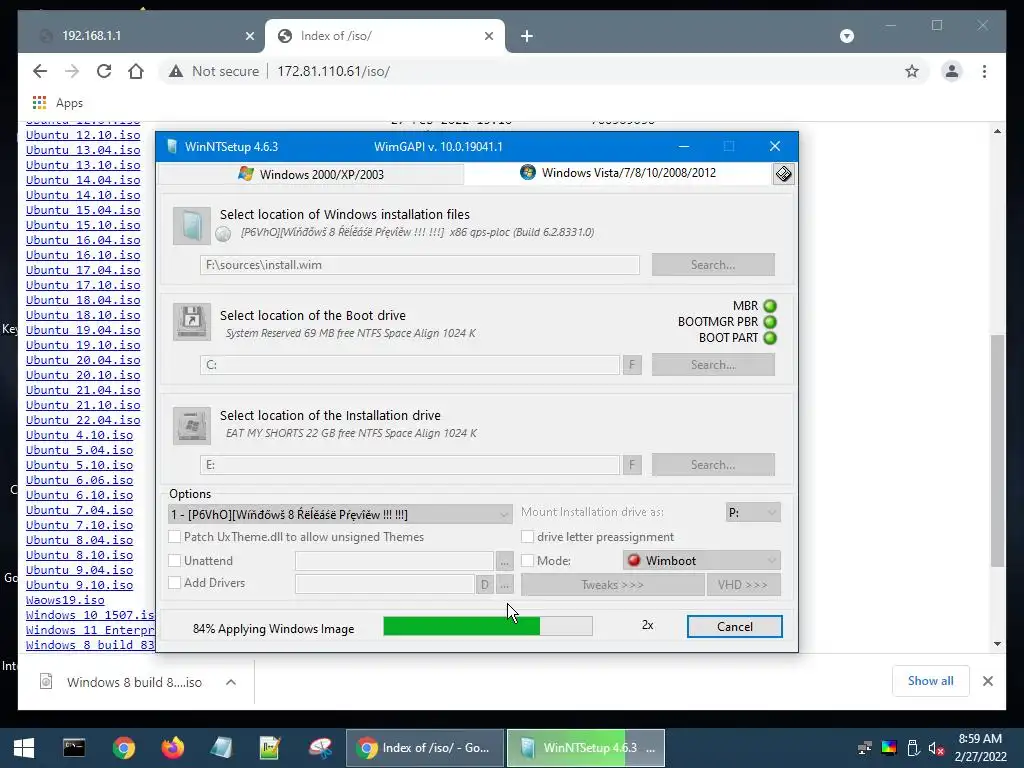Image resolution: width=1024 pixels, height=768 pixels.
Task: Open the Wimboot mode dropdown
Action: click(701, 560)
